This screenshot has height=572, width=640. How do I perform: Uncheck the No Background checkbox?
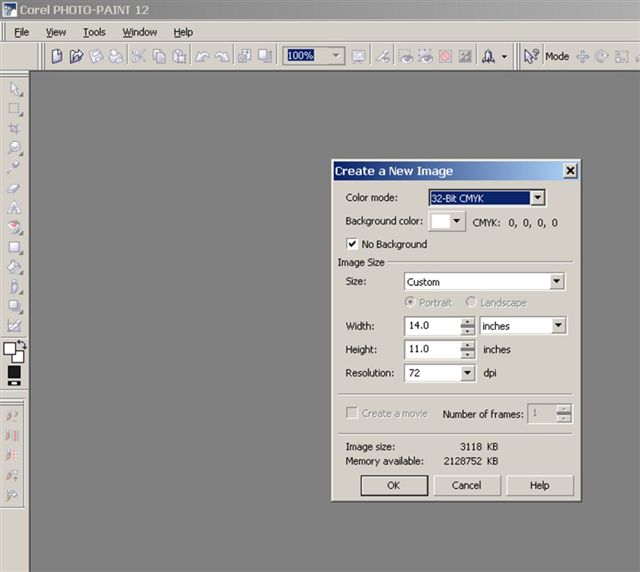pyautogui.click(x=352, y=244)
